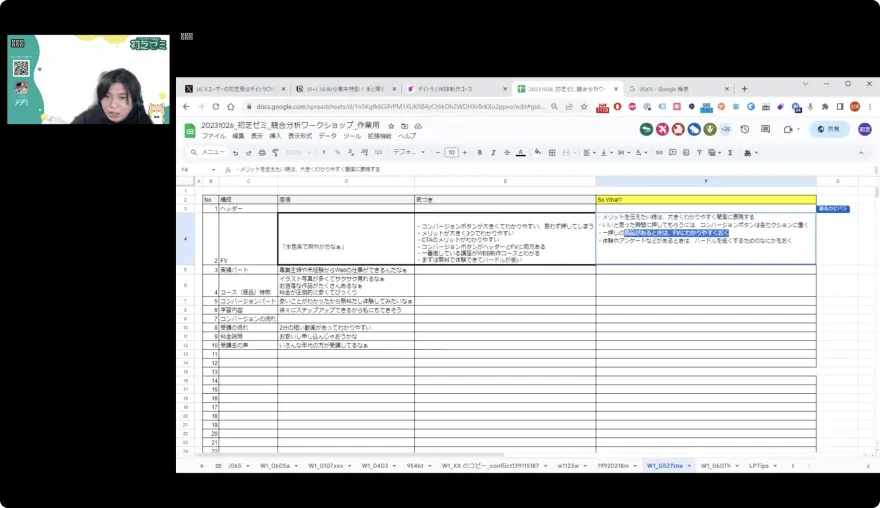Collapse the toolbar with the chevron

[x=861, y=153]
